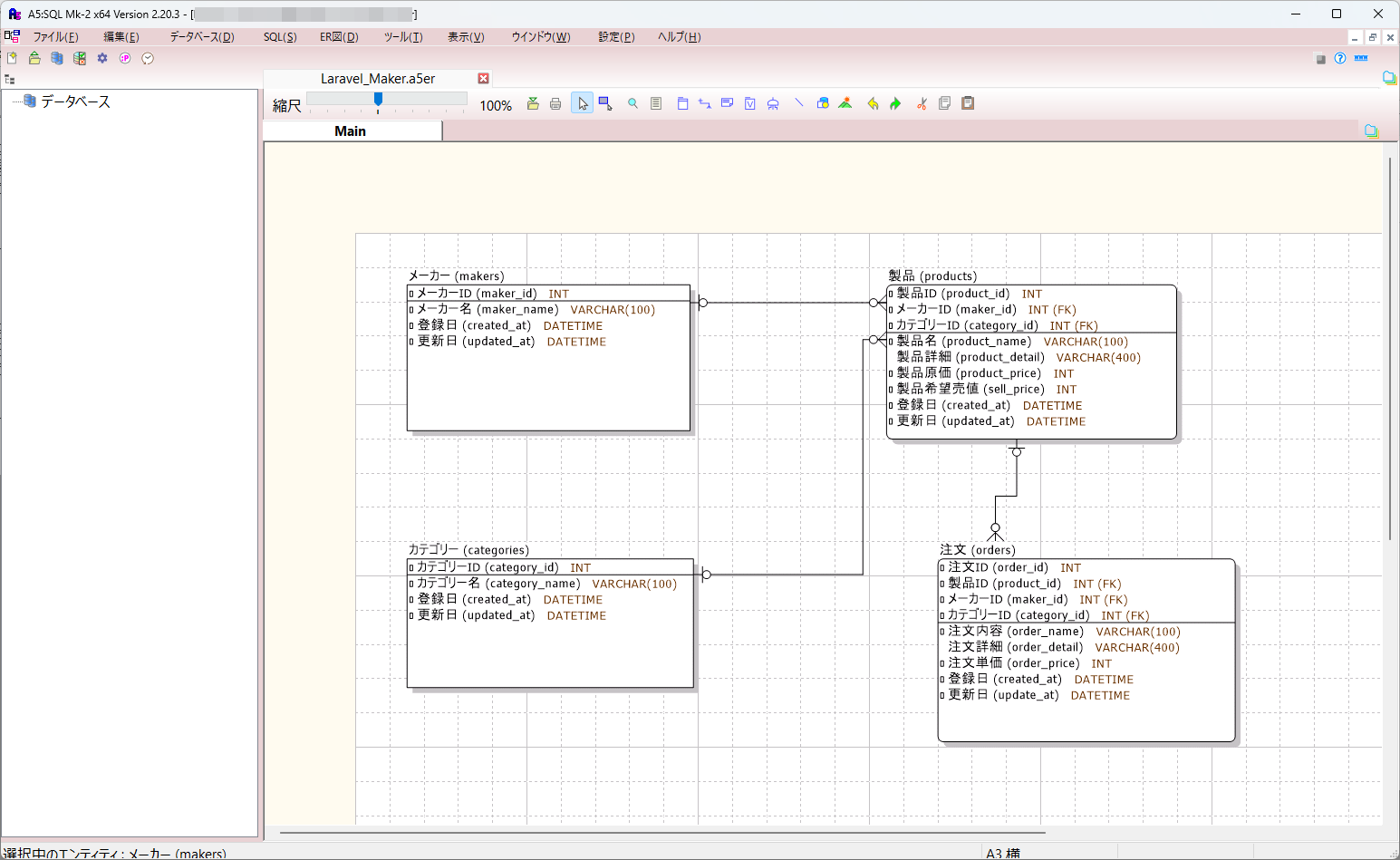1400x860 pixels.
Task: Select the データベース tree root node
Action: click(x=75, y=101)
